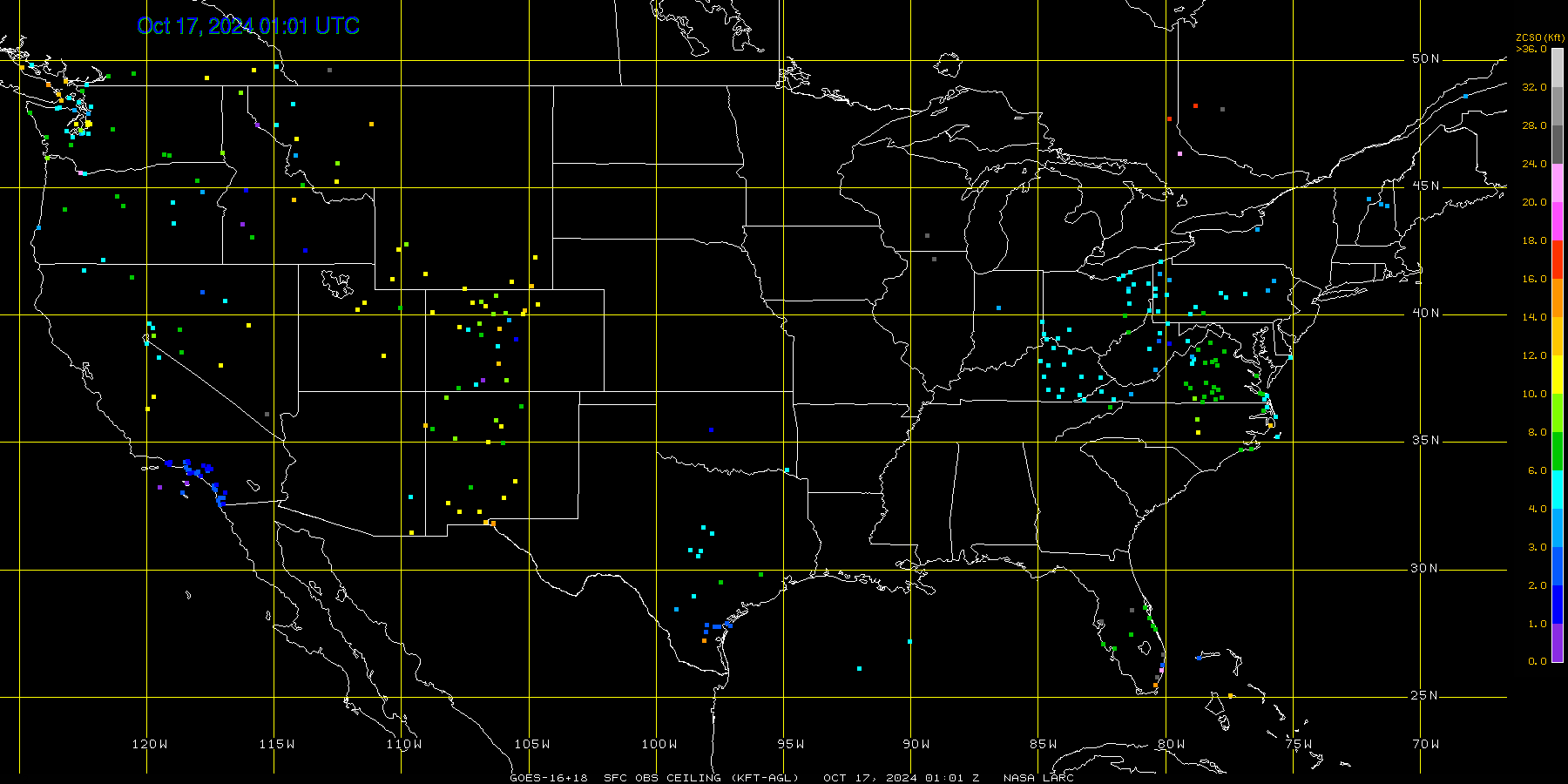1568x784 pixels.
Task: Click the 32.0 legend value
Action: pyautogui.click(x=1535, y=87)
